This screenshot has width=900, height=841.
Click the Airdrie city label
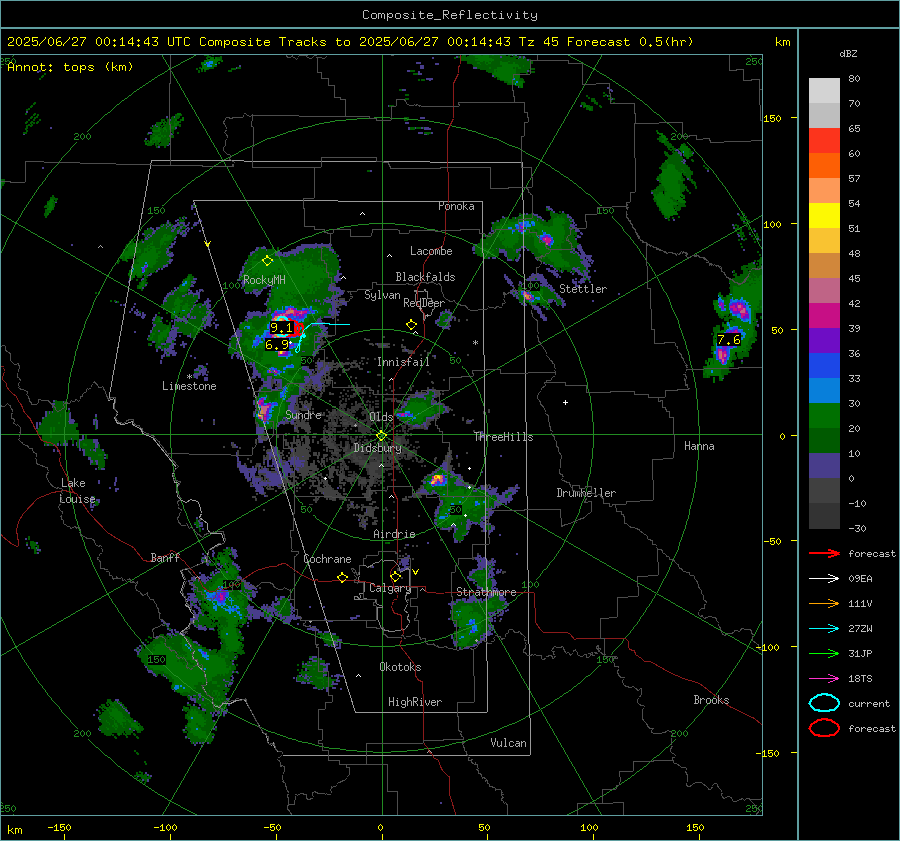(394, 534)
